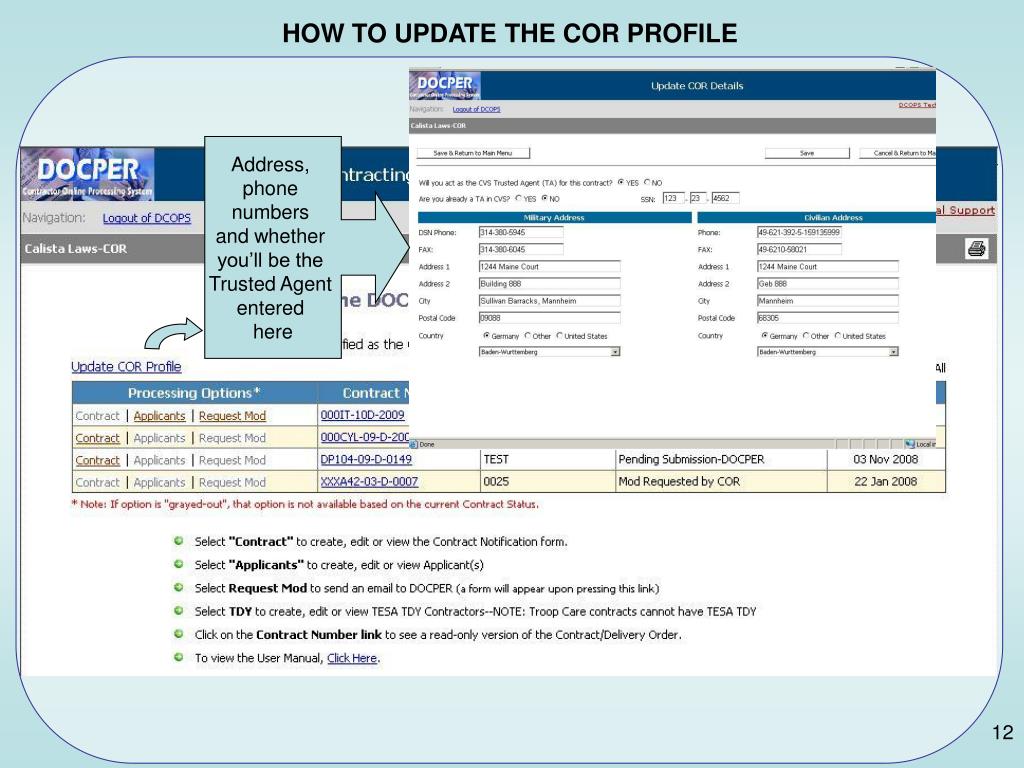Click Logout of DCOPS on the background page

(x=147, y=218)
